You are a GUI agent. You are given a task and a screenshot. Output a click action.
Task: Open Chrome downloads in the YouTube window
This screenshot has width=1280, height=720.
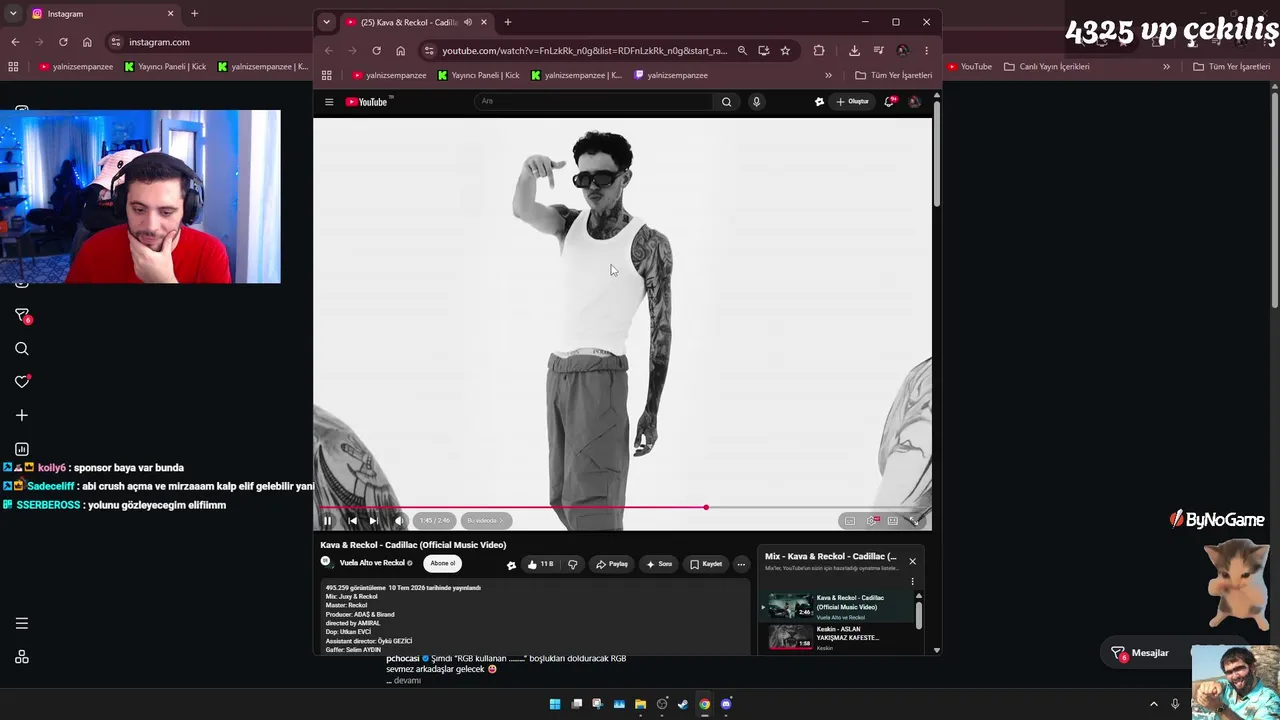click(x=854, y=50)
